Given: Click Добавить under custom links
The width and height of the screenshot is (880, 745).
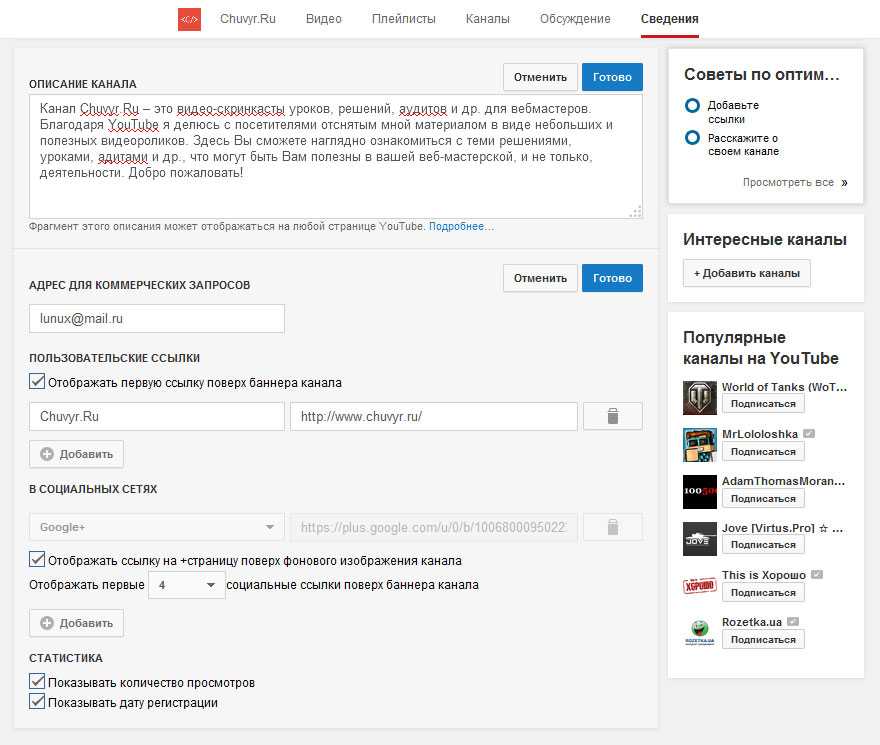Looking at the screenshot, I should pyautogui.click(x=76, y=454).
